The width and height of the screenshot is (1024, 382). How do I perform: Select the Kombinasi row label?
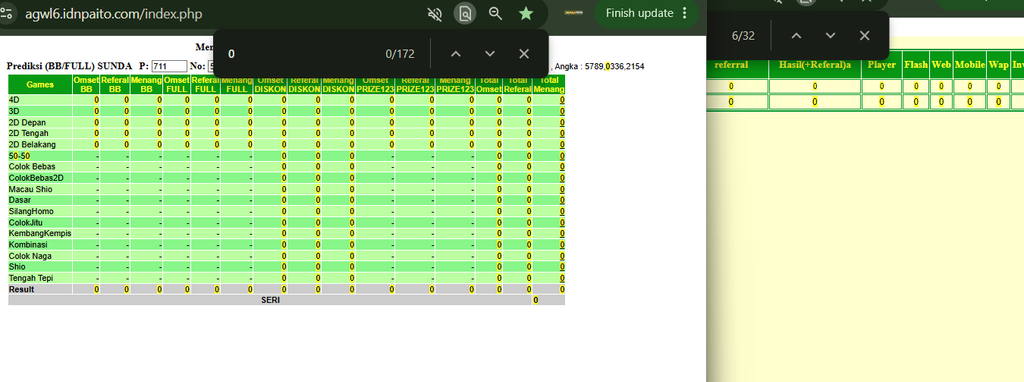[27, 245]
